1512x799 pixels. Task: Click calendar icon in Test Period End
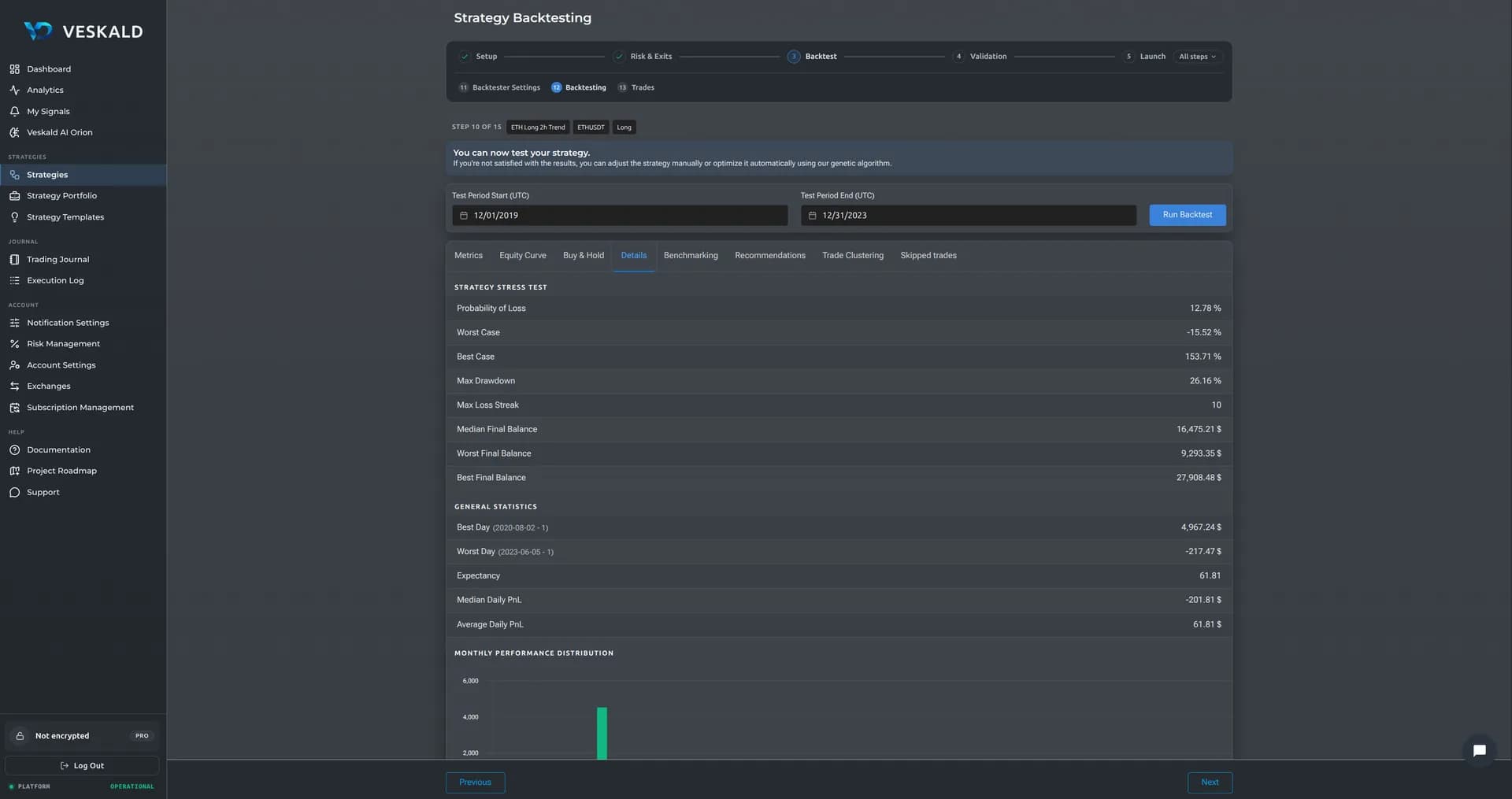click(813, 216)
